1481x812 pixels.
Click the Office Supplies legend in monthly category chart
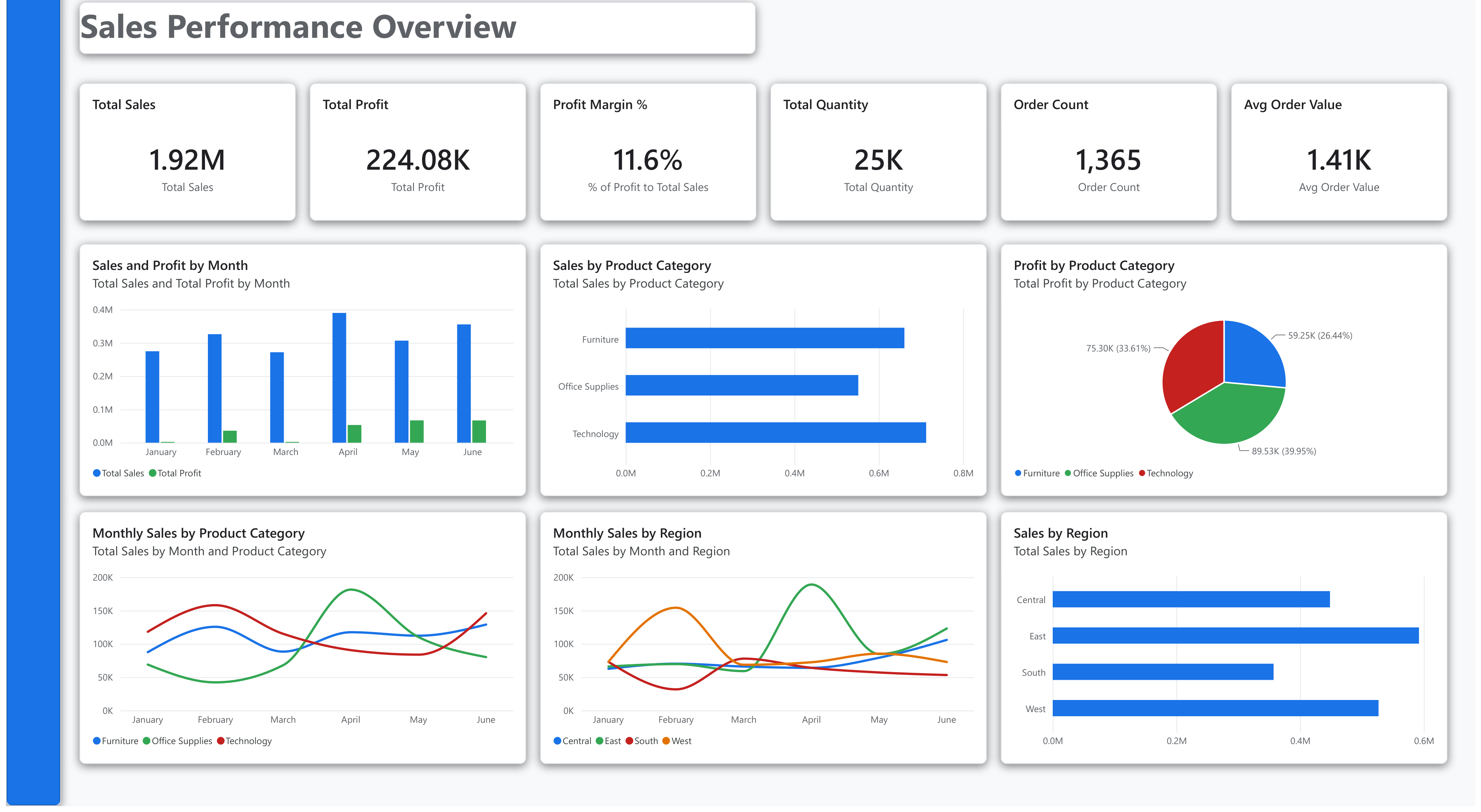(178, 741)
